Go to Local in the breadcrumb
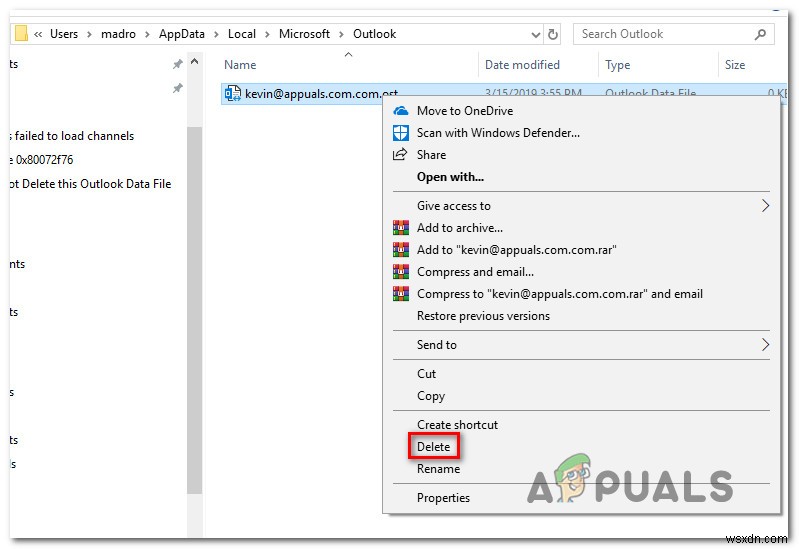The width and height of the screenshot is (799, 549). [242, 34]
